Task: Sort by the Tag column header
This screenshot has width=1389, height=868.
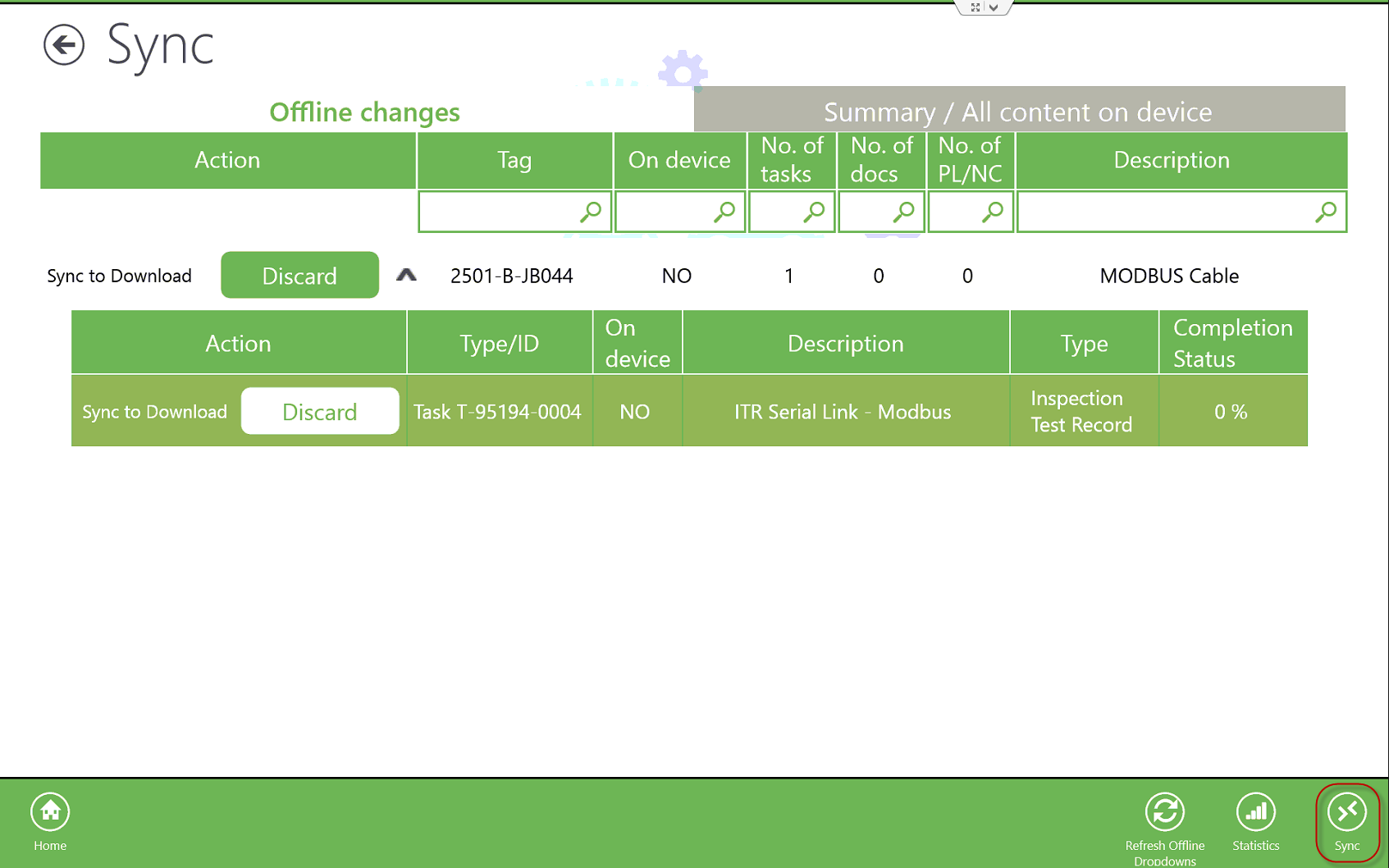Action: coord(514,160)
